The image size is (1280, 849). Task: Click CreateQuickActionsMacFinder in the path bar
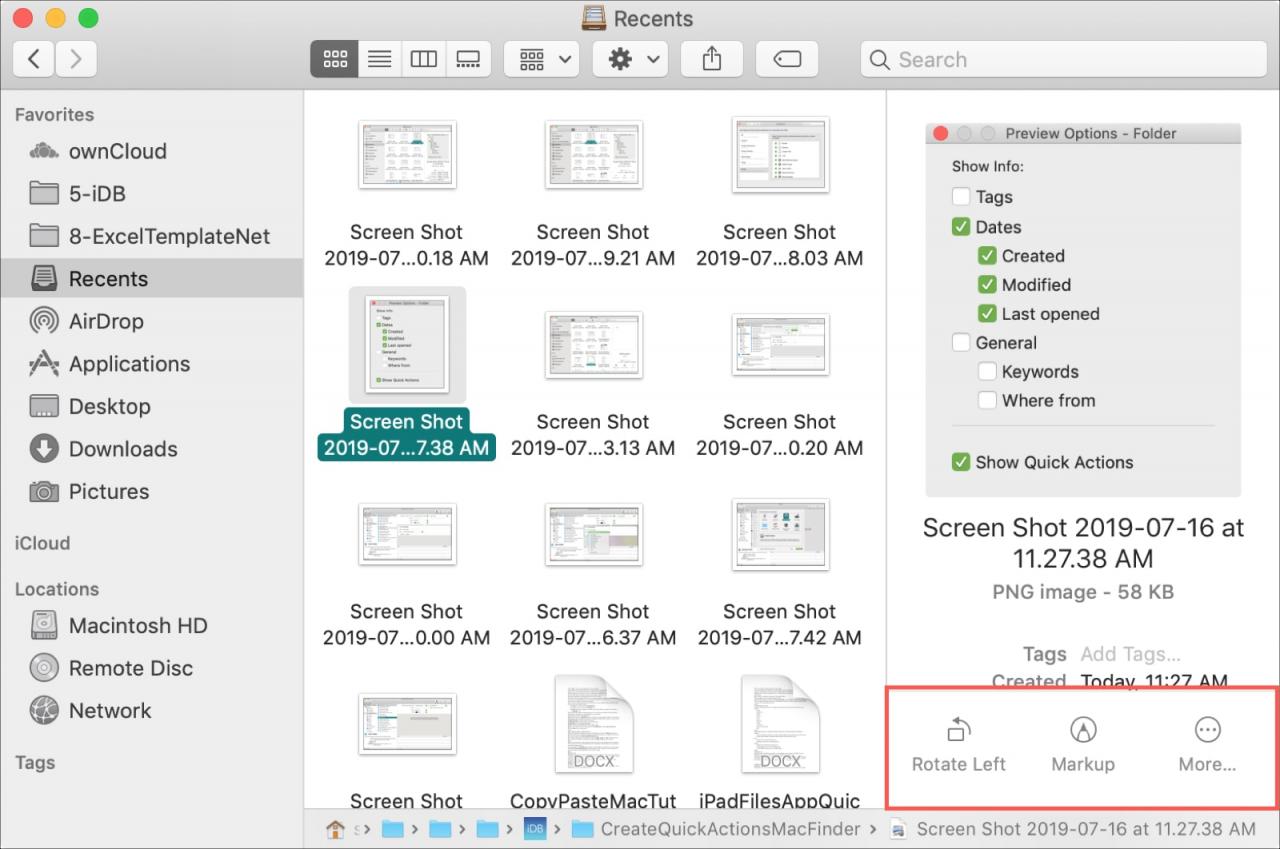pos(730,829)
